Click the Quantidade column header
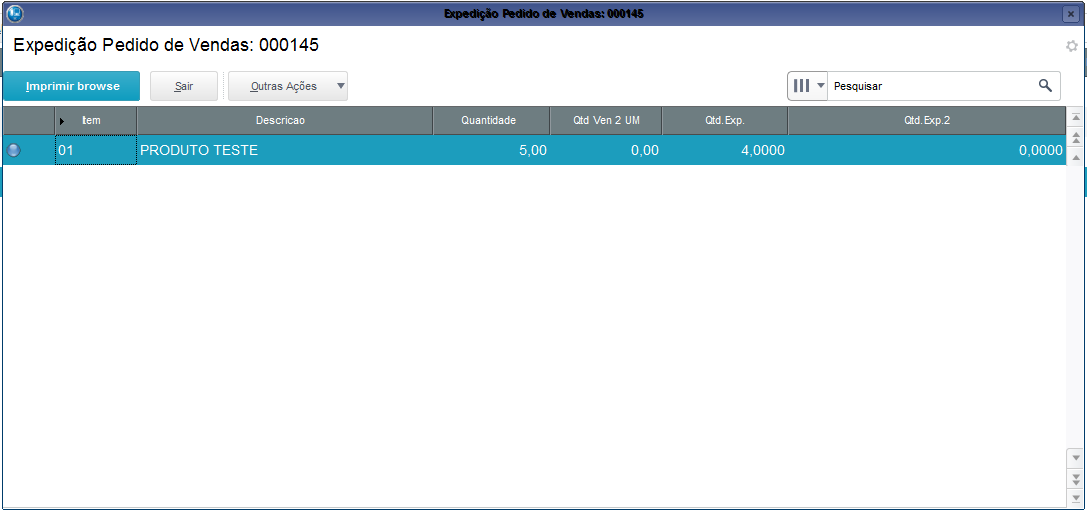This screenshot has height=513, width=1087. (x=489, y=121)
